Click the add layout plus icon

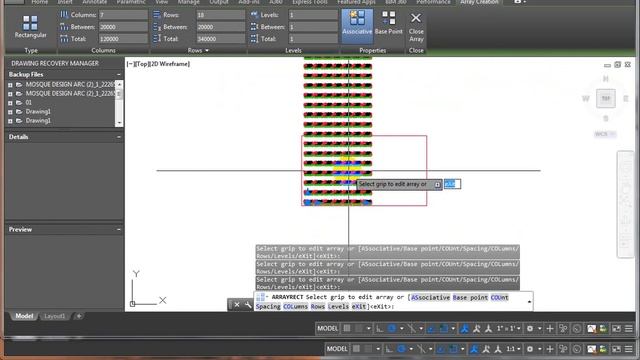point(79,316)
